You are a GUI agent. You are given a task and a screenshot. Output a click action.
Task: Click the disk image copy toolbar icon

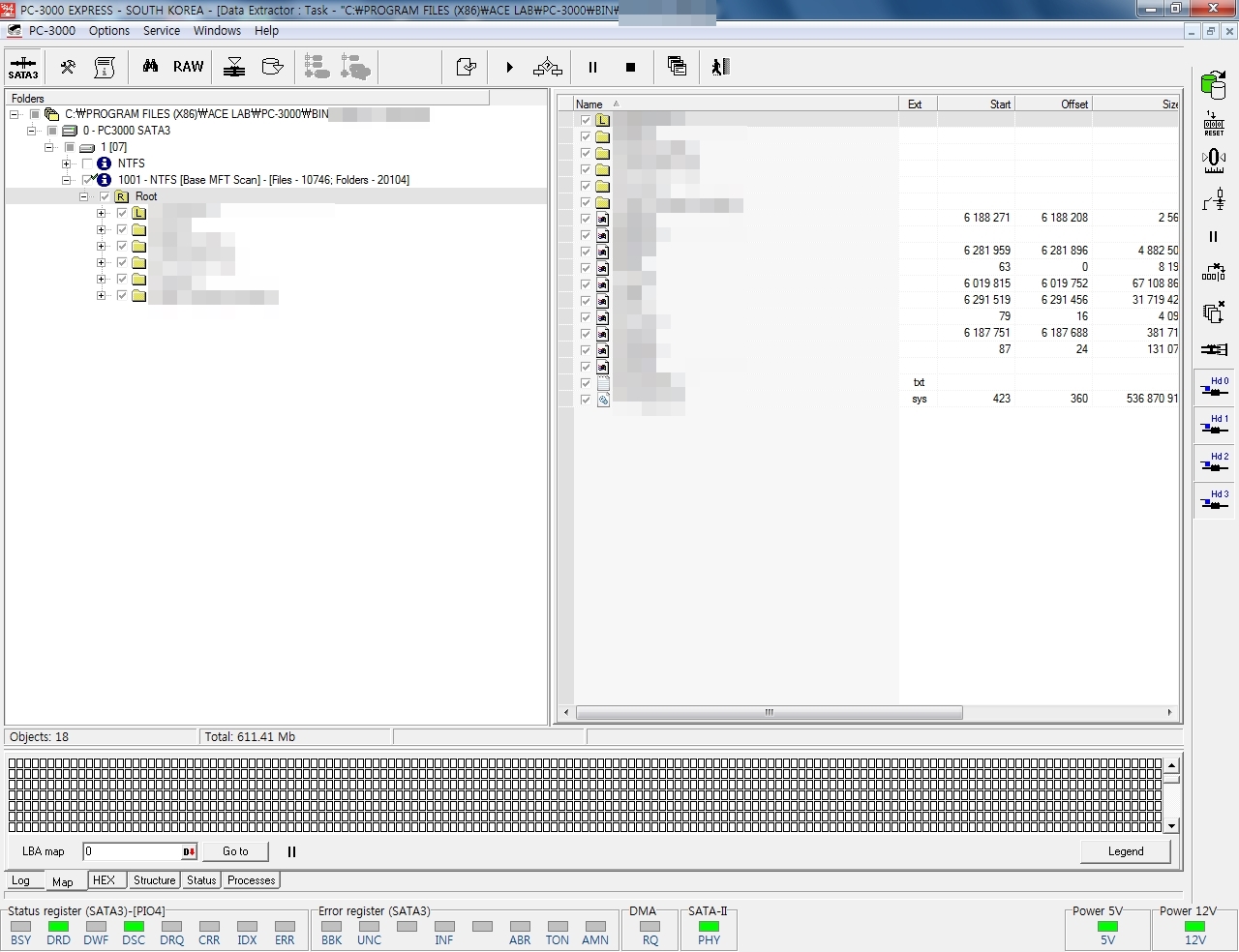[x=273, y=67]
